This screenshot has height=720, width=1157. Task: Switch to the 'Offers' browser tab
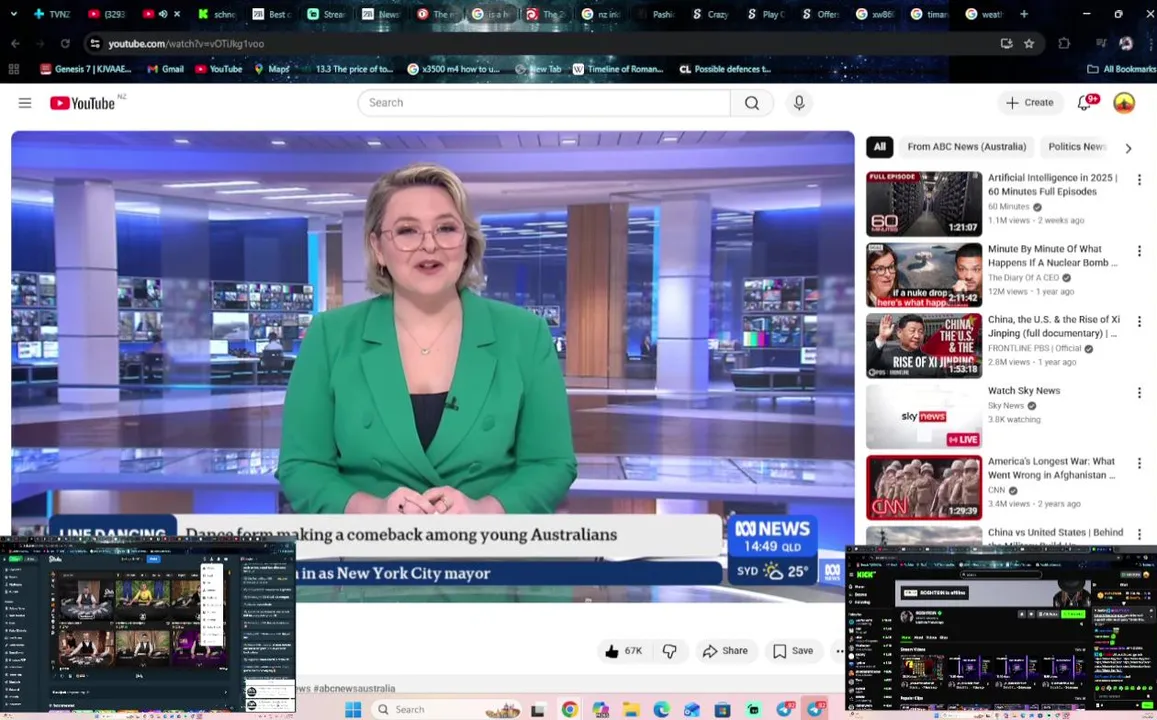pos(820,14)
